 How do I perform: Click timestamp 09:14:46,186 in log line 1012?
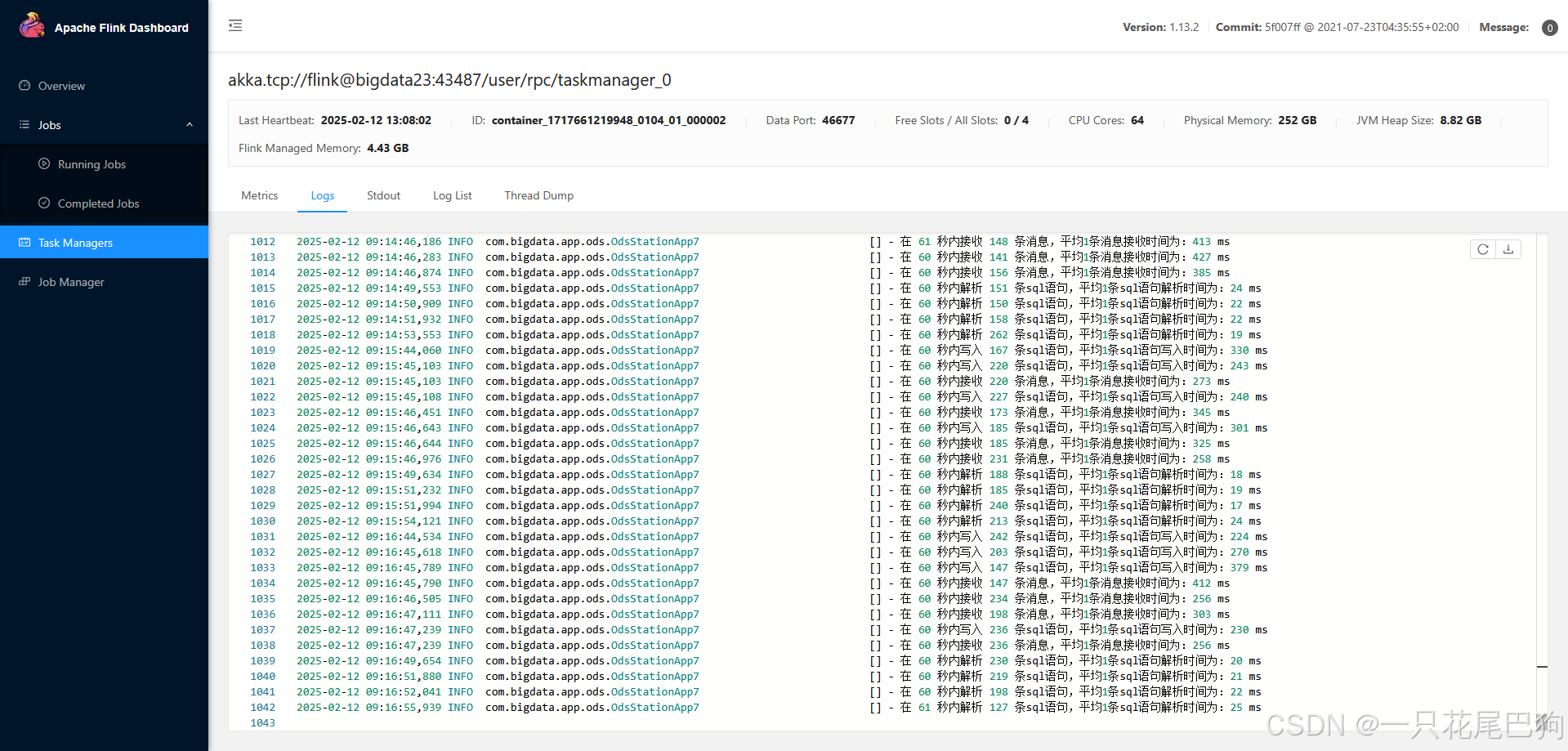tap(404, 242)
